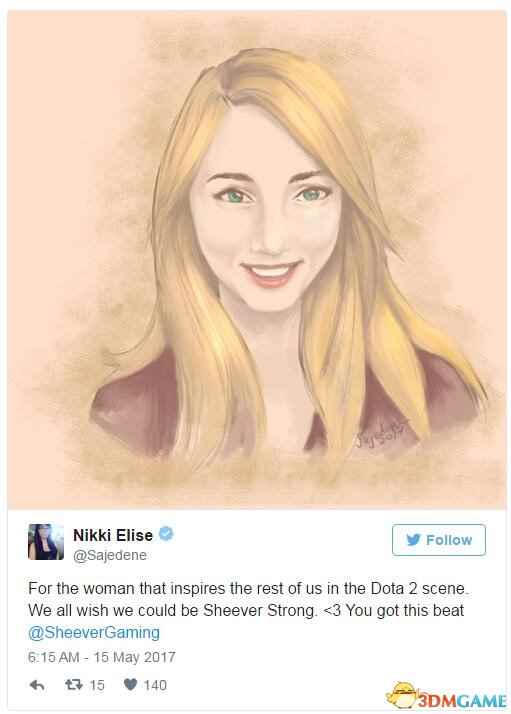
Task: Click the artist signature on the portrait
Action: tap(382, 435)
